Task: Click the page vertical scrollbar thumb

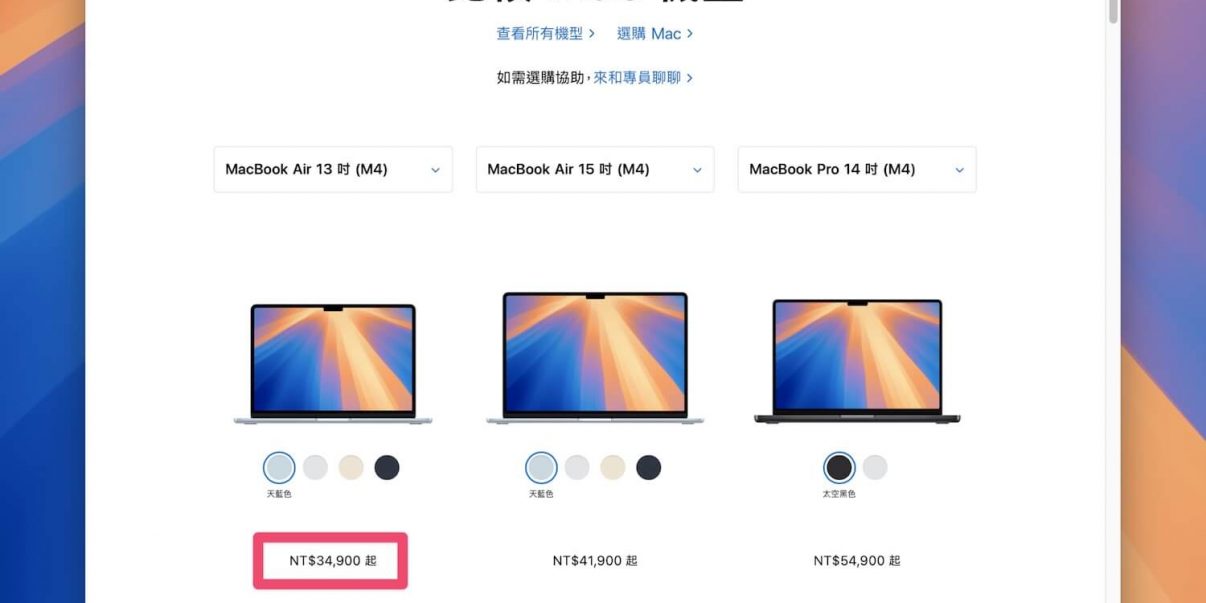Action: tap(1113, 11)
